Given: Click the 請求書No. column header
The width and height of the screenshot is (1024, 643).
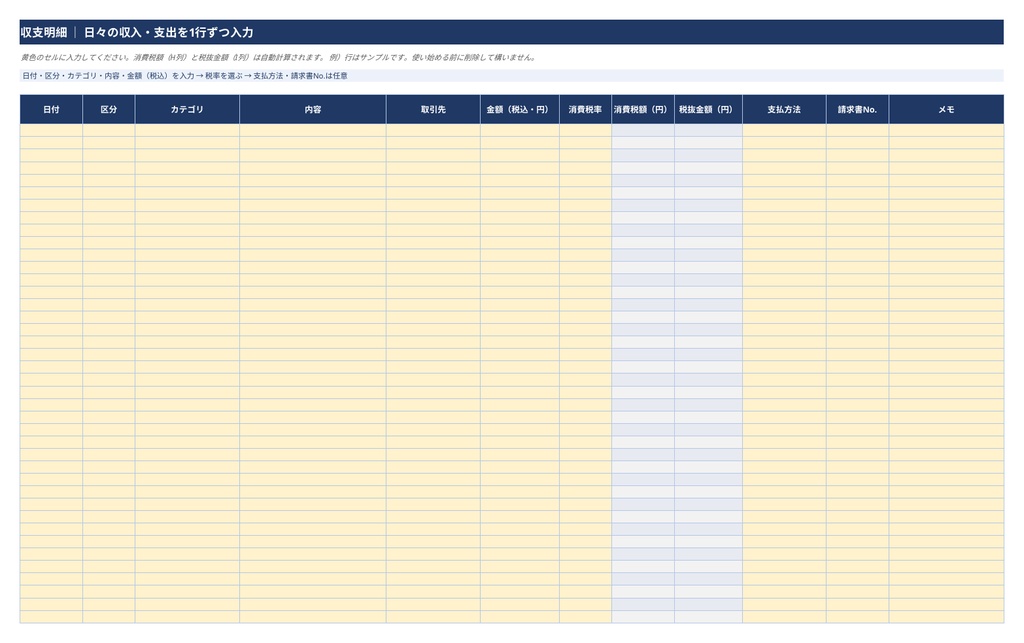Looking at the screenshot, I should (x=857, y=109).
